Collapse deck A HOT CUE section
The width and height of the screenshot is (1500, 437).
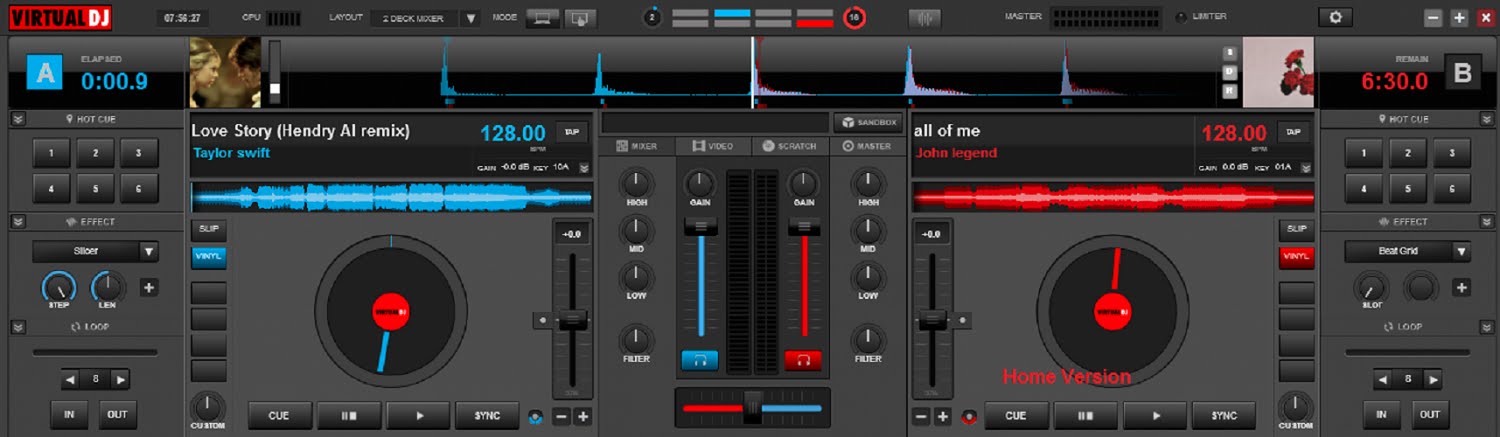[x=18, y=119]
